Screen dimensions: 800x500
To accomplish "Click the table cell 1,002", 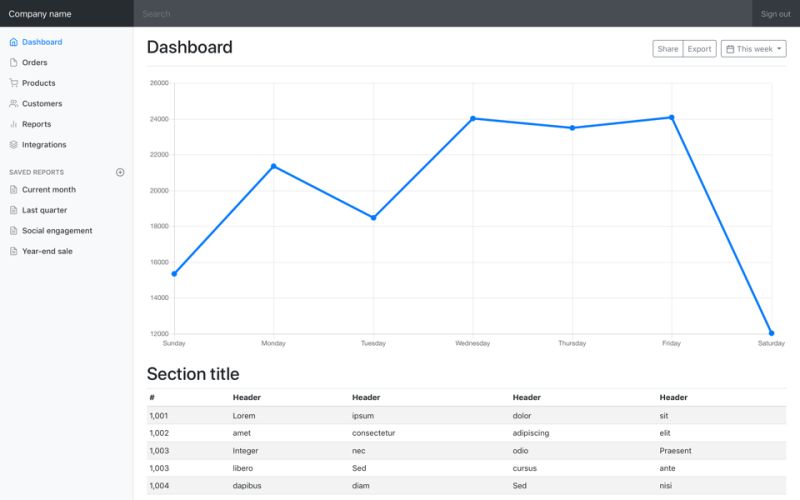I will 159,433.
